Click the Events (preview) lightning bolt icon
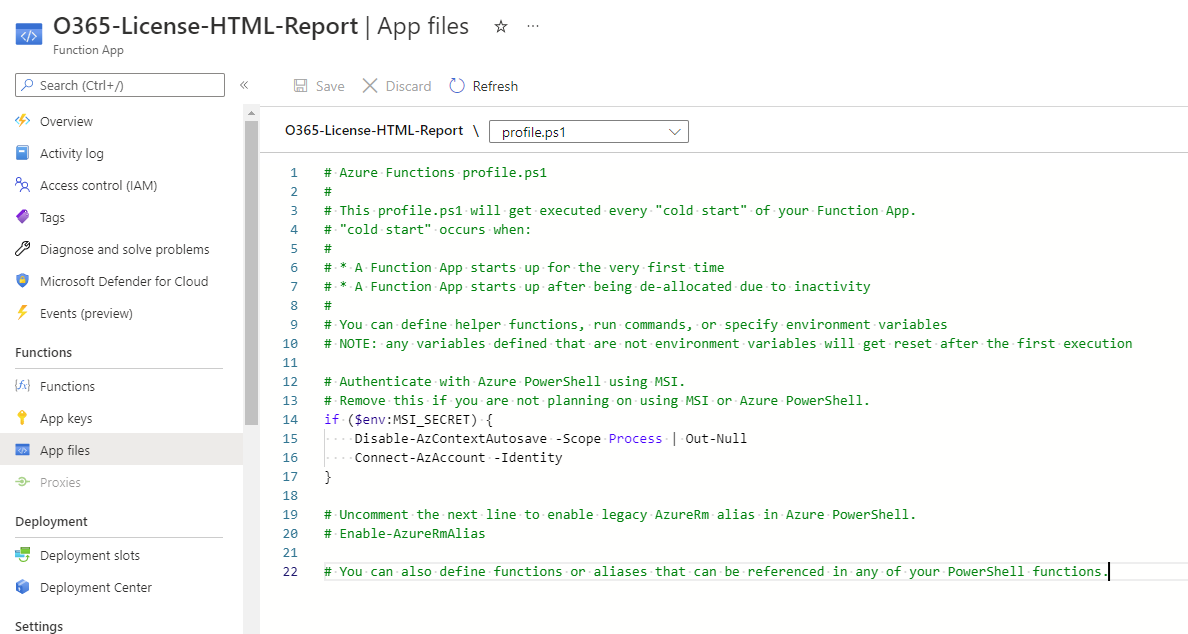The width and height of the screenshot is (1188, 634). coord(23,313)
